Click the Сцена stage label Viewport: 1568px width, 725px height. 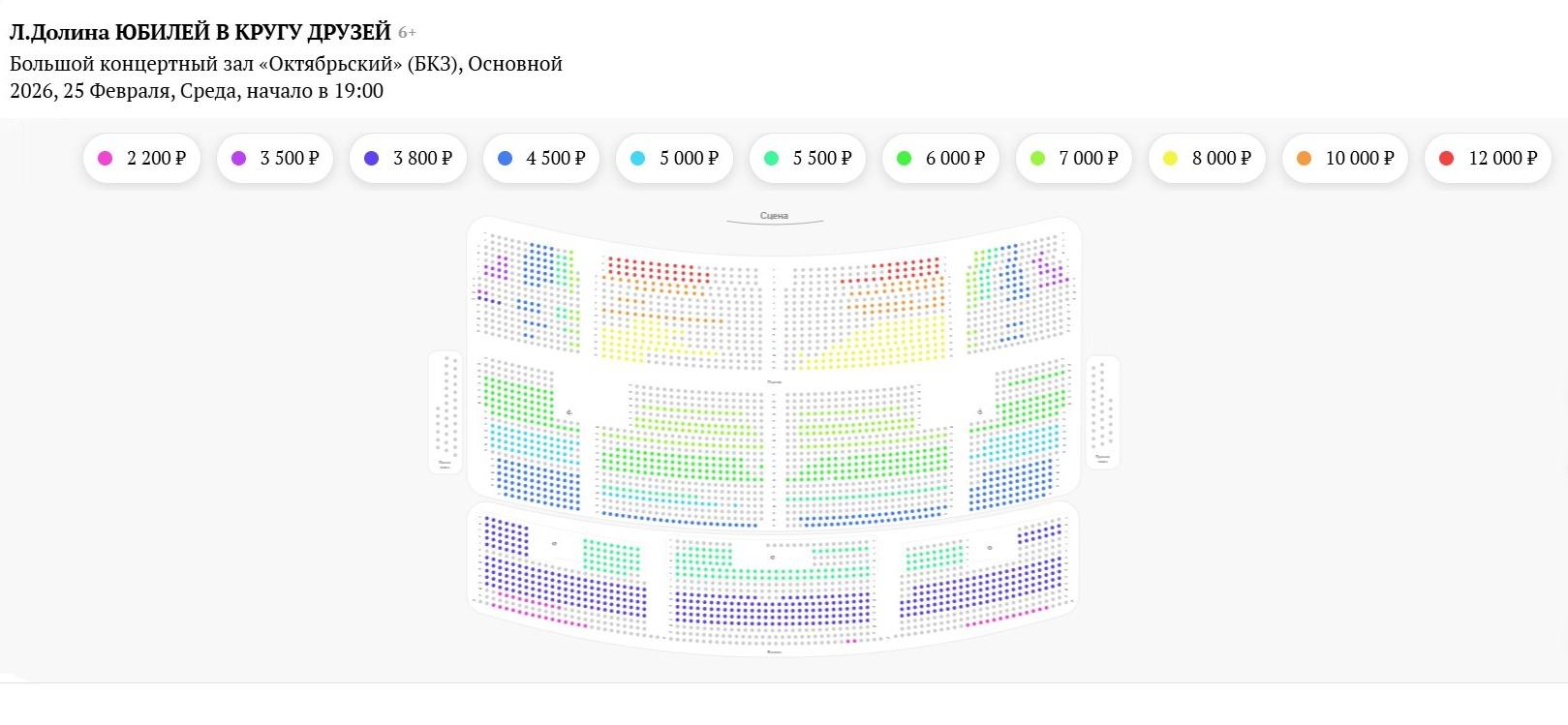click(774, 216)
